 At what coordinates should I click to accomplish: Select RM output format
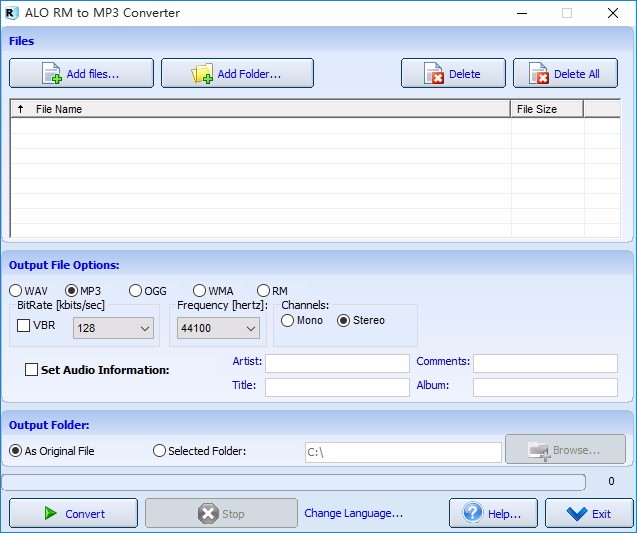click(272, 291)
